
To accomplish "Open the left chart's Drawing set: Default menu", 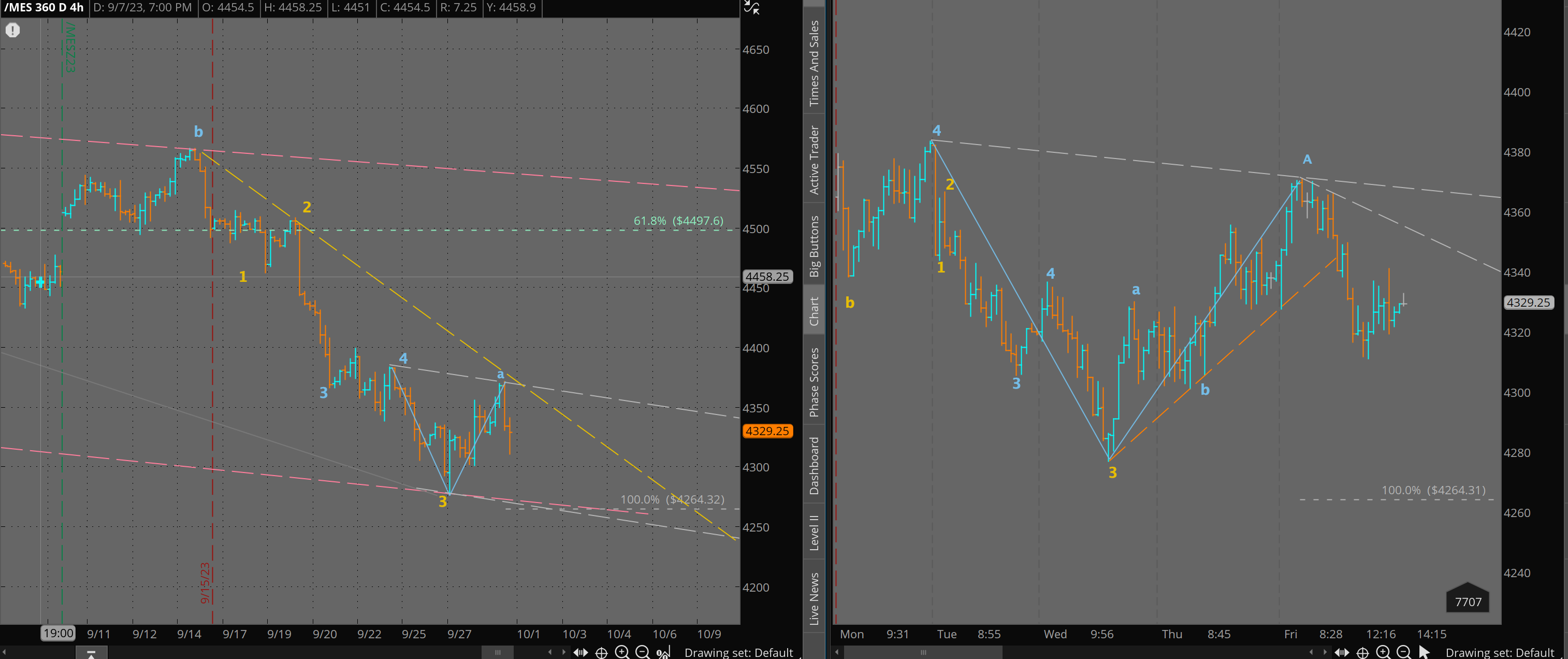I will pos(738,652).
